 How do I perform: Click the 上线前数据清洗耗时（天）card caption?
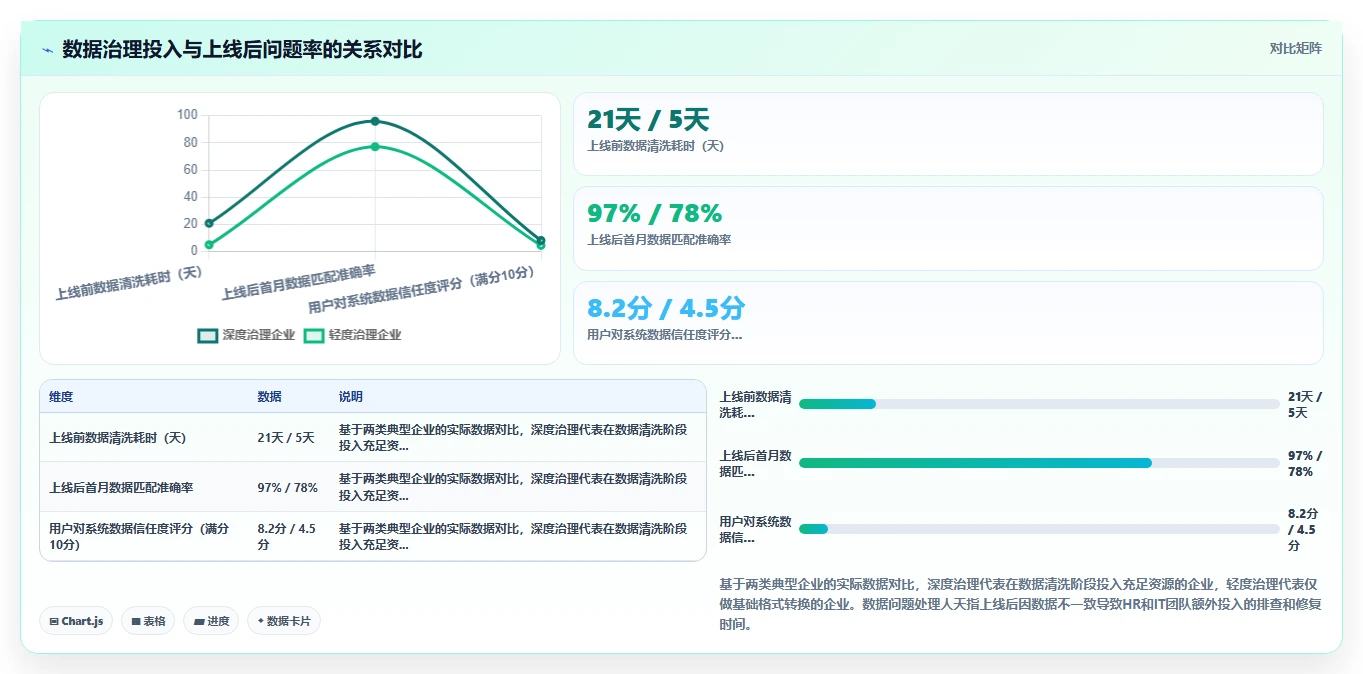coord(656,146)
